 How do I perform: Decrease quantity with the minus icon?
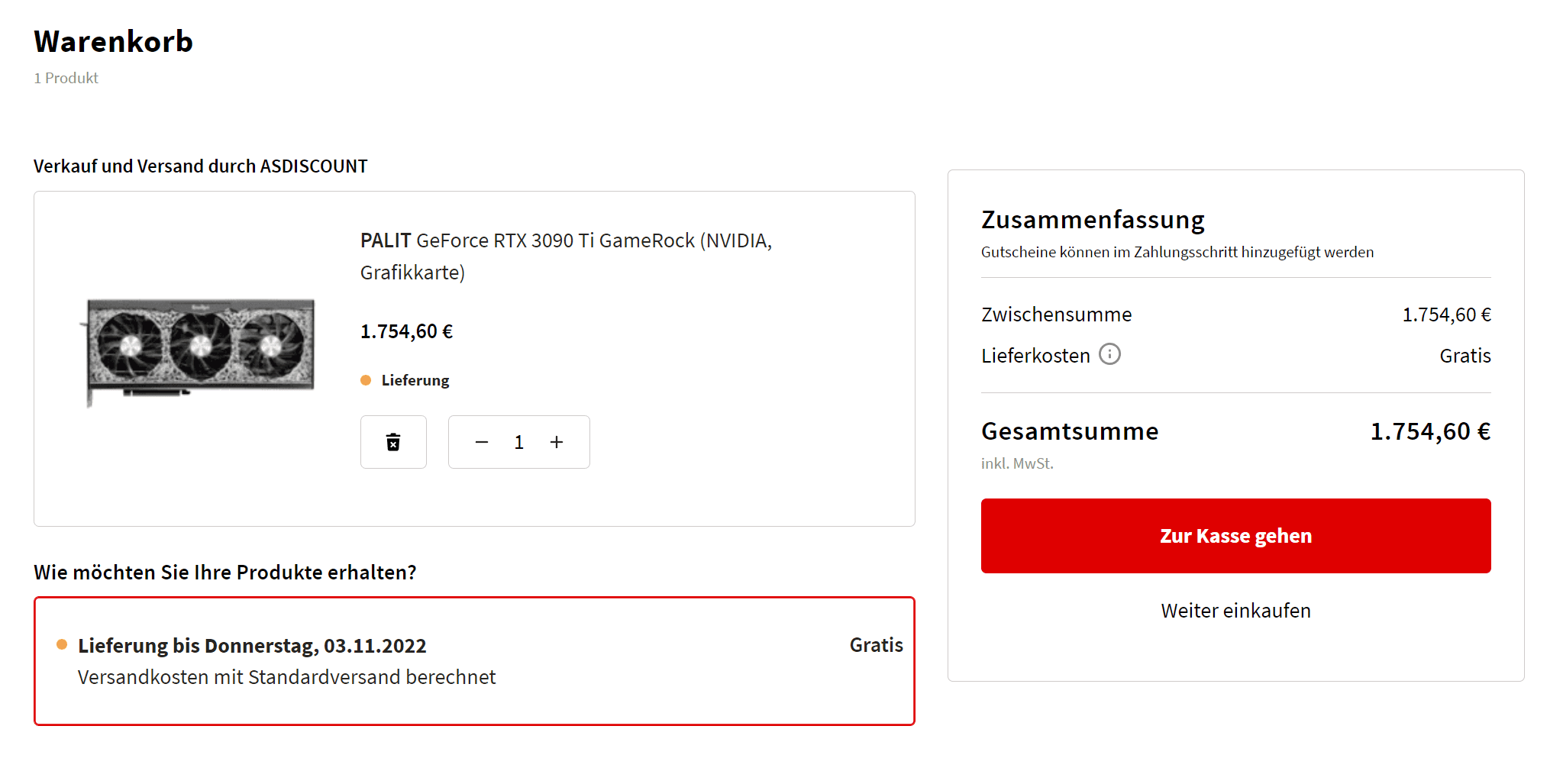pyautogui.click(x=481, y=442)
